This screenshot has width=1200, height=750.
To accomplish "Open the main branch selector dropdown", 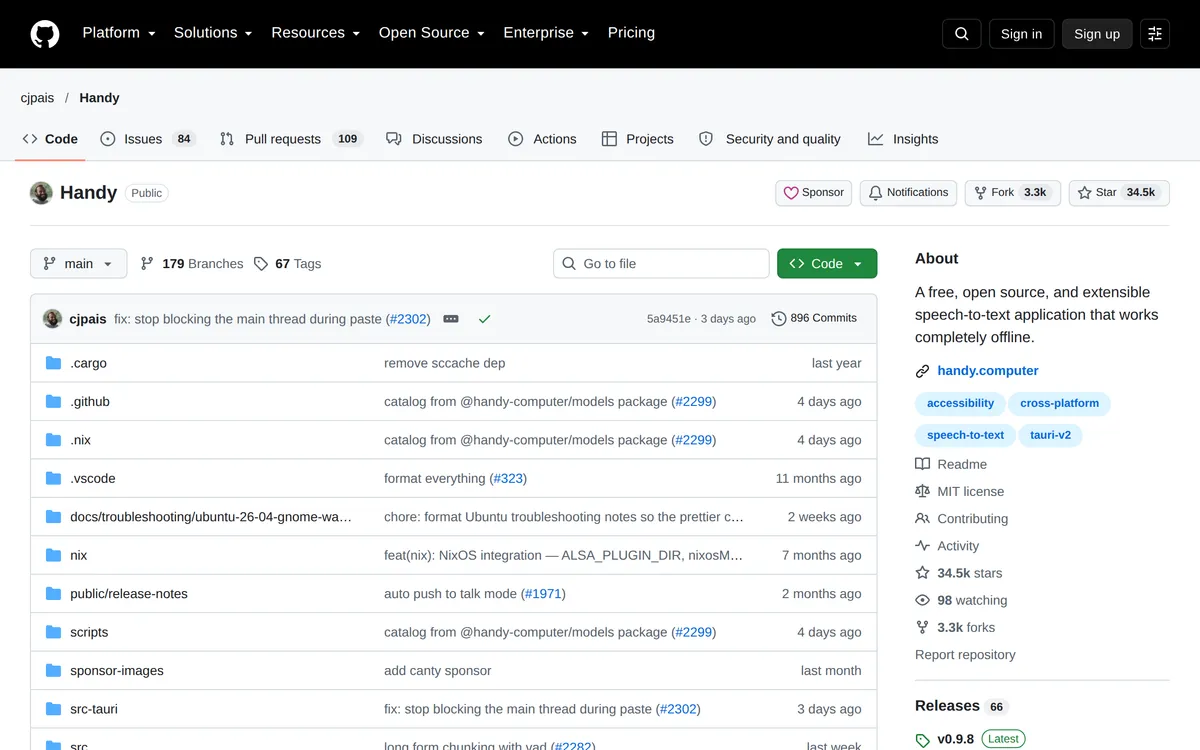I will point(79,264).
